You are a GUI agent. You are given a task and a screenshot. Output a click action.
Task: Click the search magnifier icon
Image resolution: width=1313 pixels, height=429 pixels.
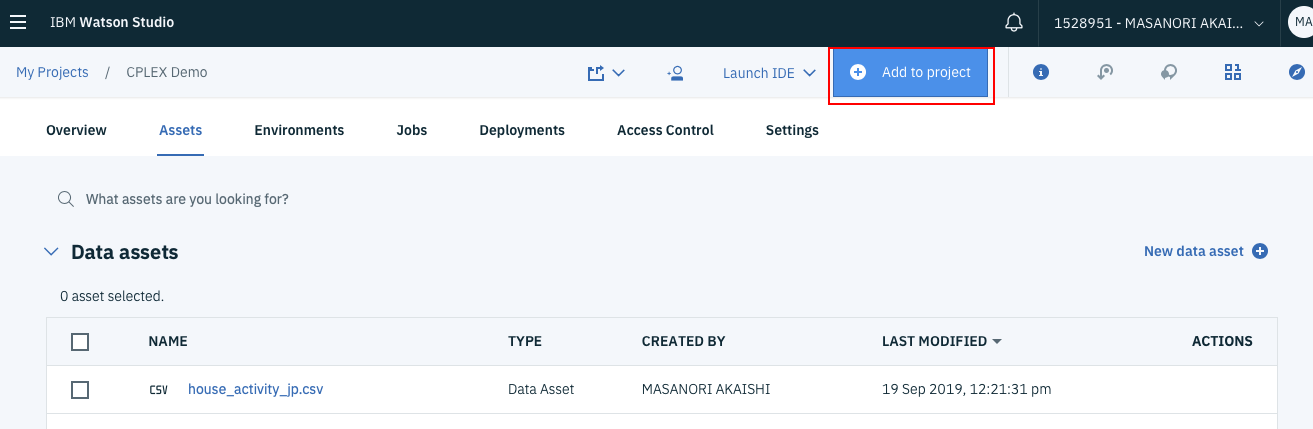(x=66, y=199)
